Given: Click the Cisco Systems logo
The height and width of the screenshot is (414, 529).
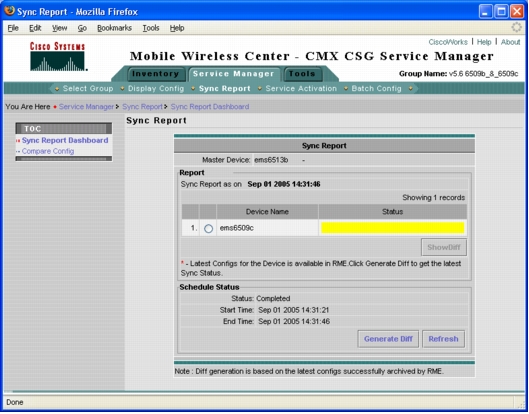Looking at the screenshot, I should coord(58,56).
